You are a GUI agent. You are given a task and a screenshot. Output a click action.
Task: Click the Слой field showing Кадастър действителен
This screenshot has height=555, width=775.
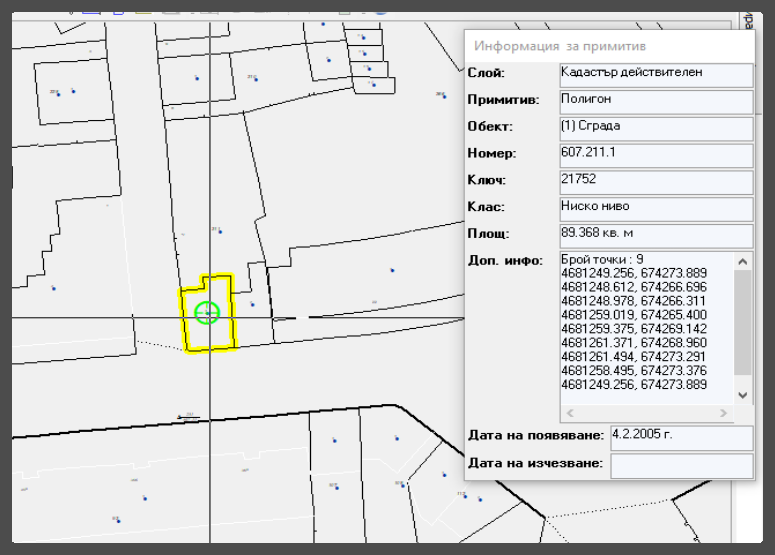pyautogui.click(x=655, y=74)
